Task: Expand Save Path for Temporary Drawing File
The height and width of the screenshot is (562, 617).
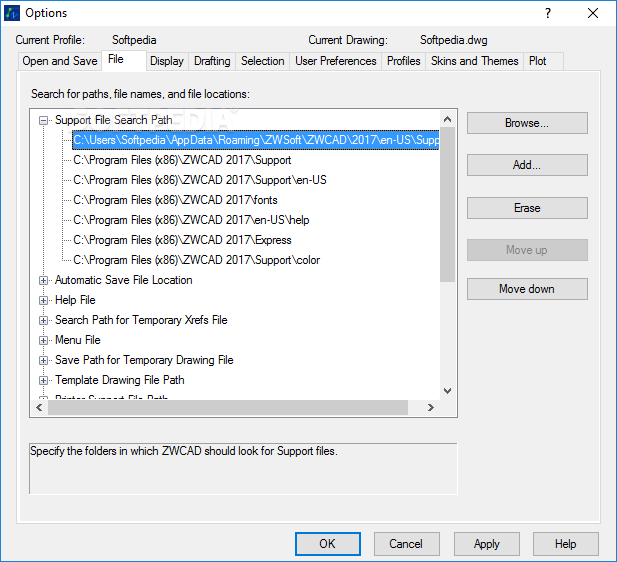Action: (43, 360)
